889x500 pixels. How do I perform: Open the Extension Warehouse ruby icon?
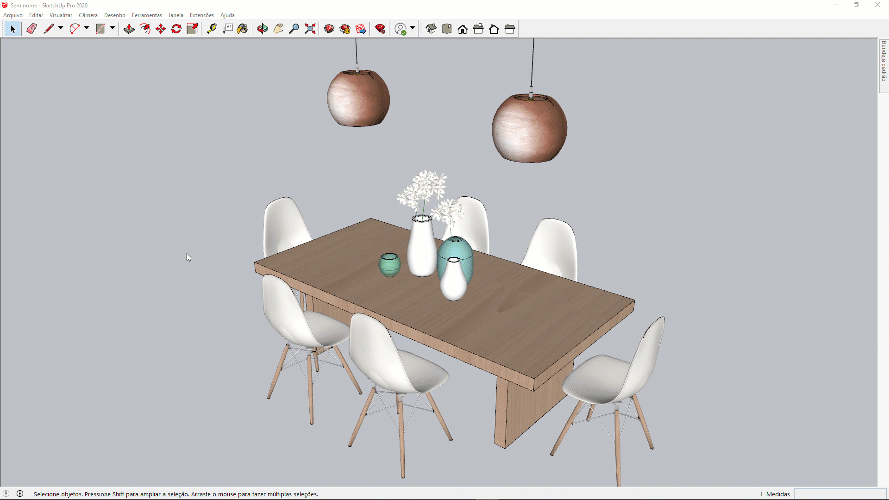point(380,29)
